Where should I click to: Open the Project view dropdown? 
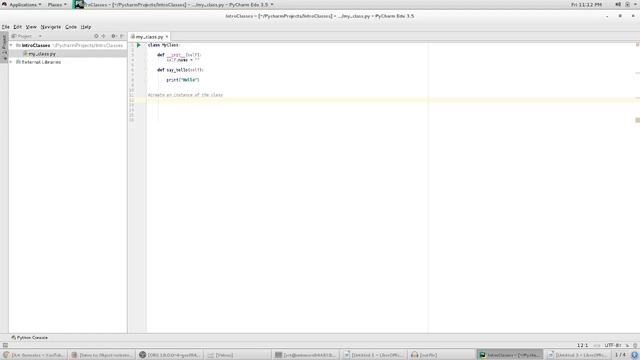[40, 36]
